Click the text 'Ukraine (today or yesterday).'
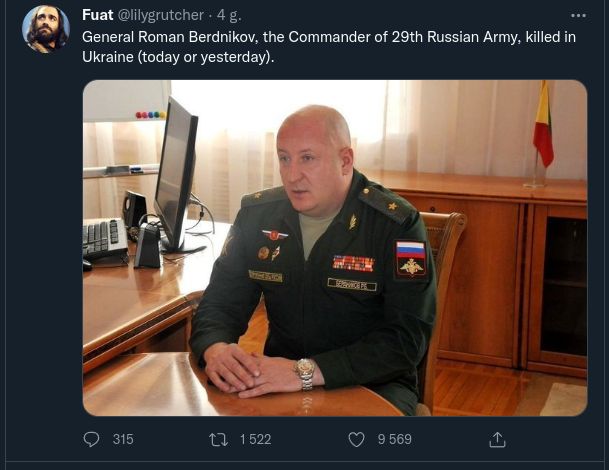Screen dimensions: 609x470 click(x=178, y=57)
